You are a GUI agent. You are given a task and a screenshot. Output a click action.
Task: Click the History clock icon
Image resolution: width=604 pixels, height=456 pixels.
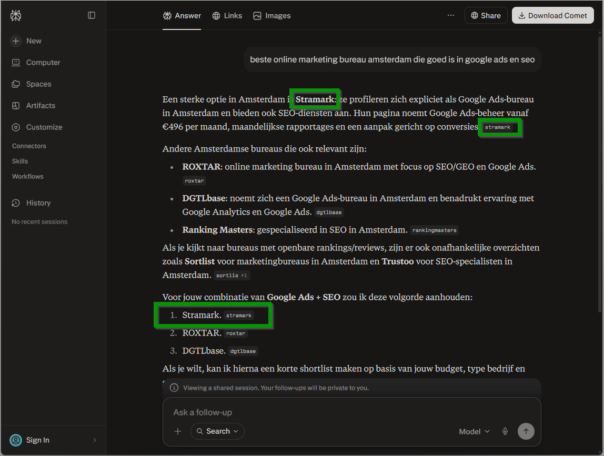pyautogui.click(x=16, y=203)
